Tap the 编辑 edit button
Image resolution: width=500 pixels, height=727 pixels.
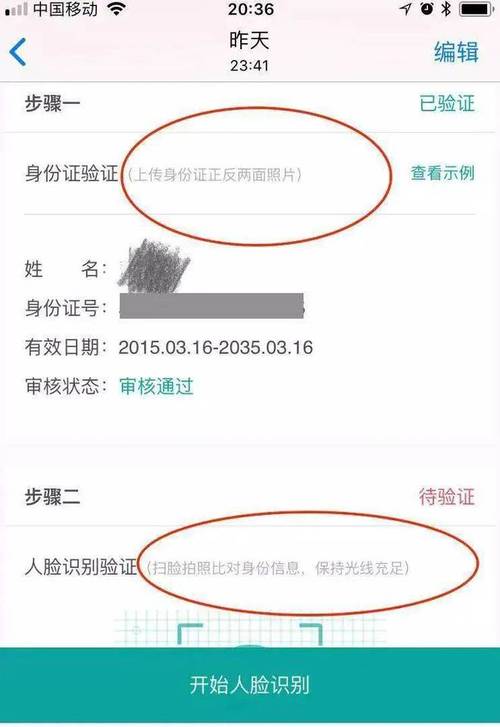click(x=456, y=51)
